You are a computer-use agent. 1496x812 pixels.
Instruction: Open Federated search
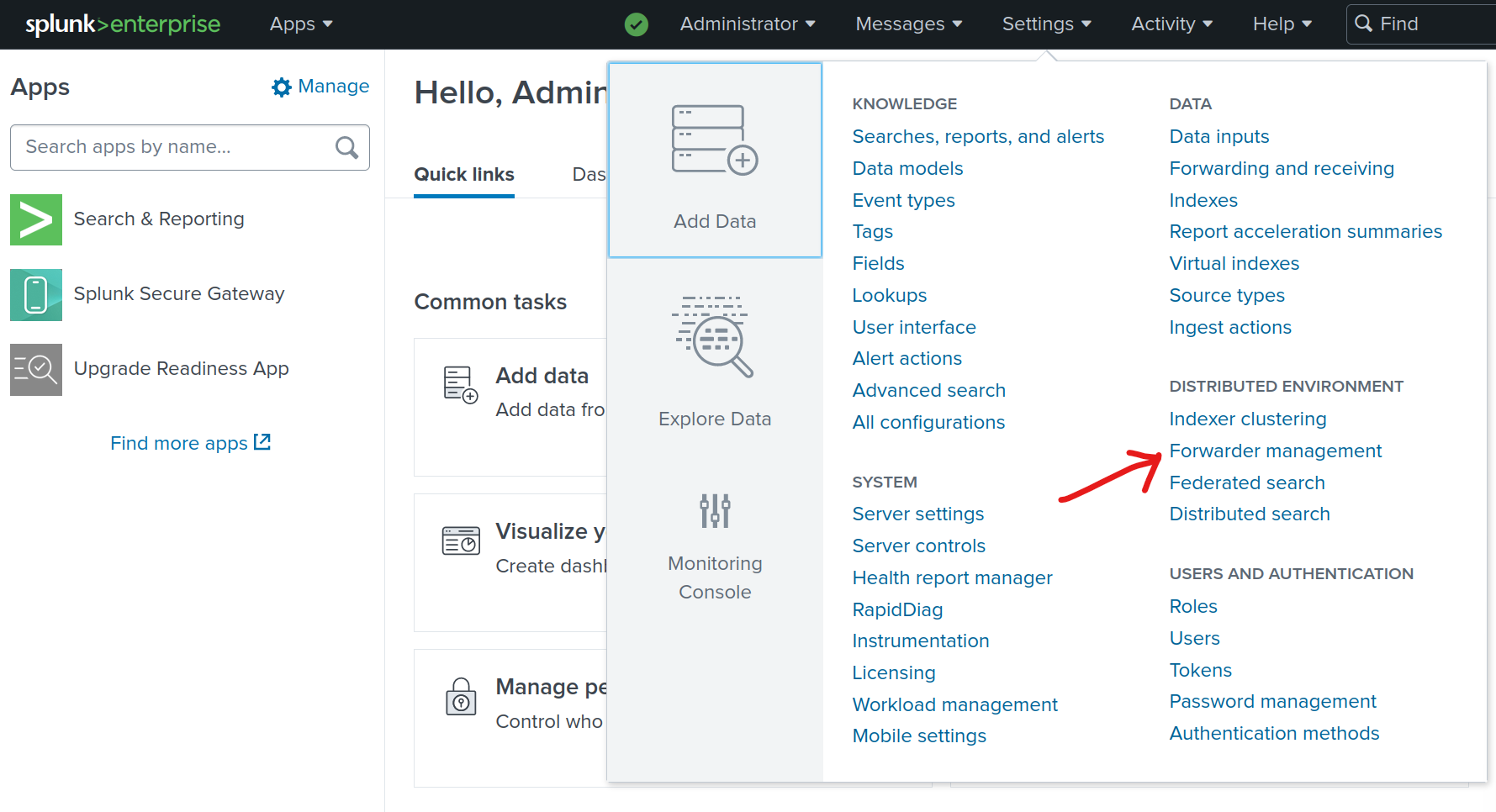click(x=1247, y=483)
